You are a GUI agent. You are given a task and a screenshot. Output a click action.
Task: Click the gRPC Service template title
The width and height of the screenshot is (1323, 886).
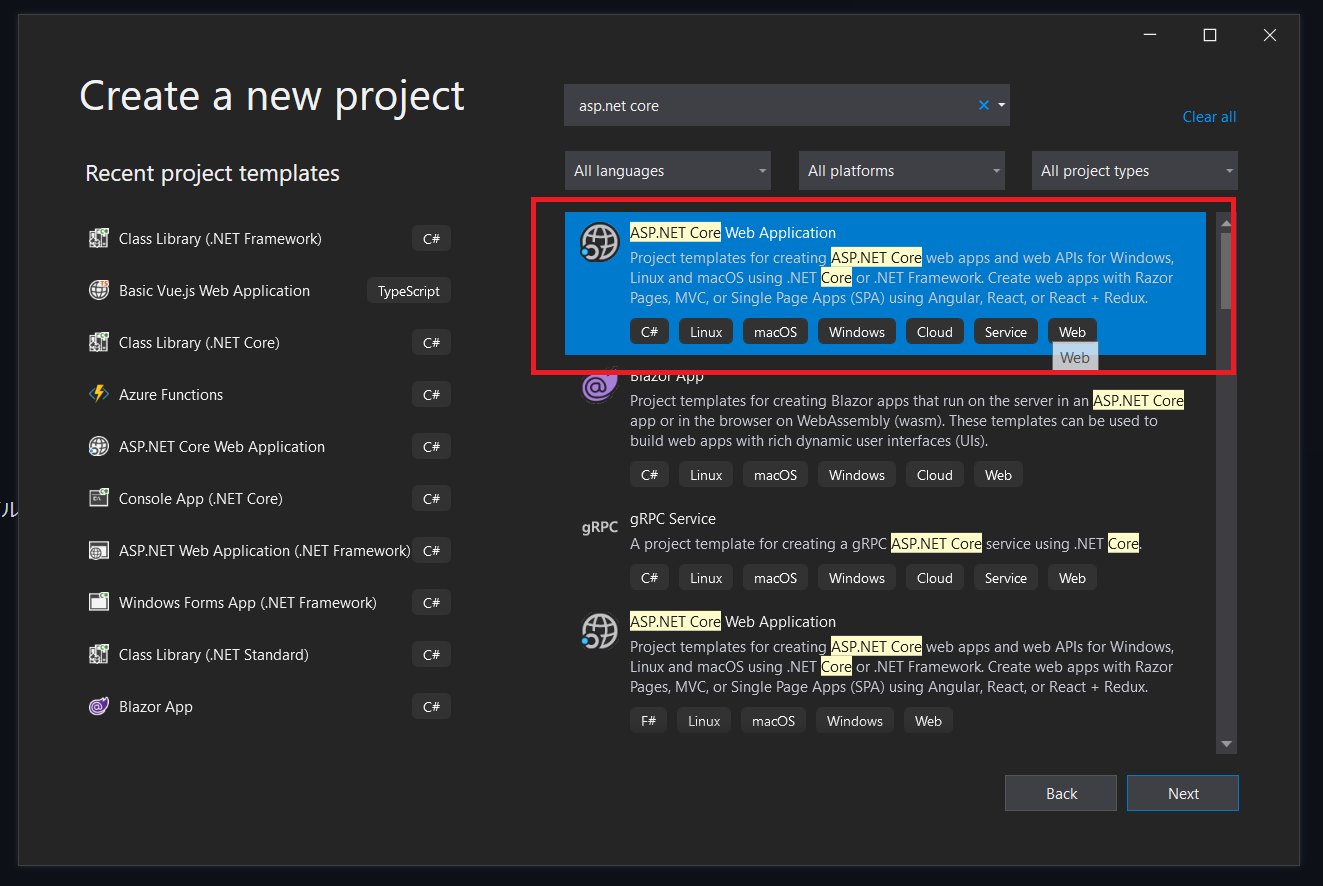(673, 519)
